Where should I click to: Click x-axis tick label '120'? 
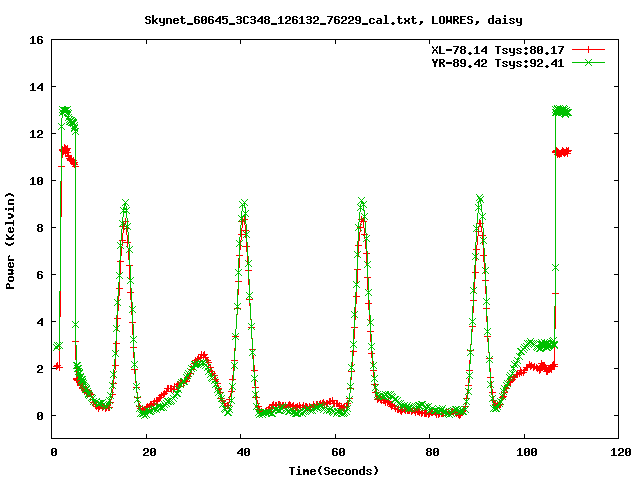pyautogui.click(x=621, y=452)
